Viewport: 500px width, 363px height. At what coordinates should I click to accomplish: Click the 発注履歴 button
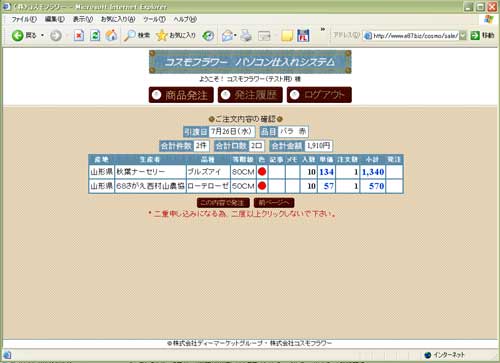pyautogui.click(x=250, y=95)
